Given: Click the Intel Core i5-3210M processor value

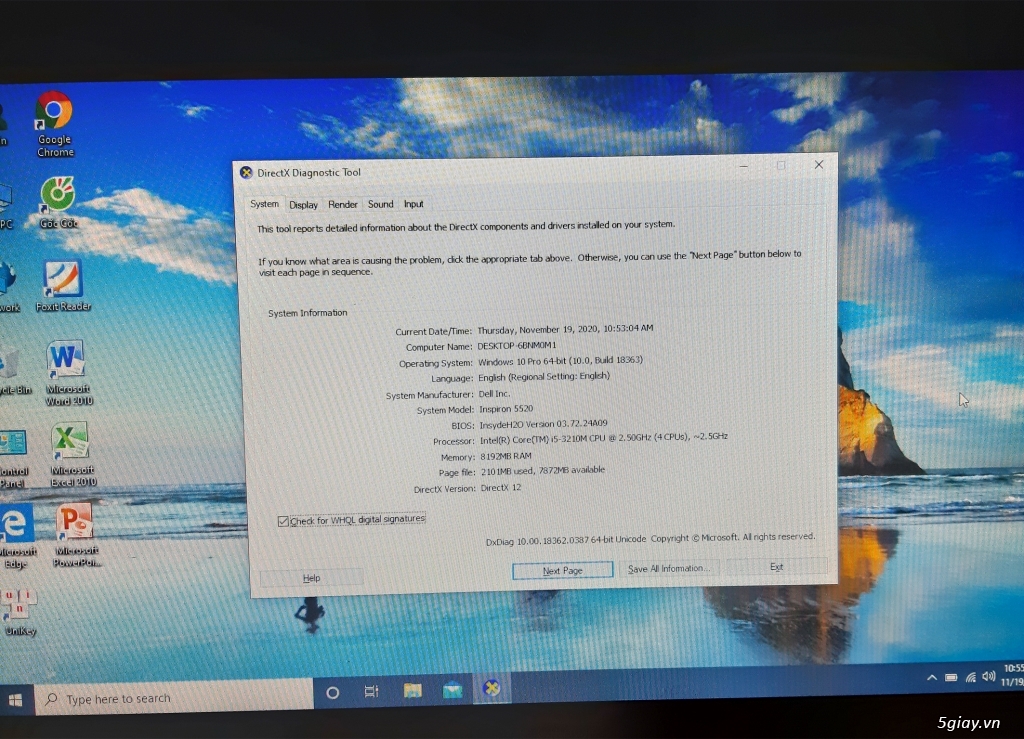Looking at the screenshot, I should pyautogui.click(x=603, y=438).
